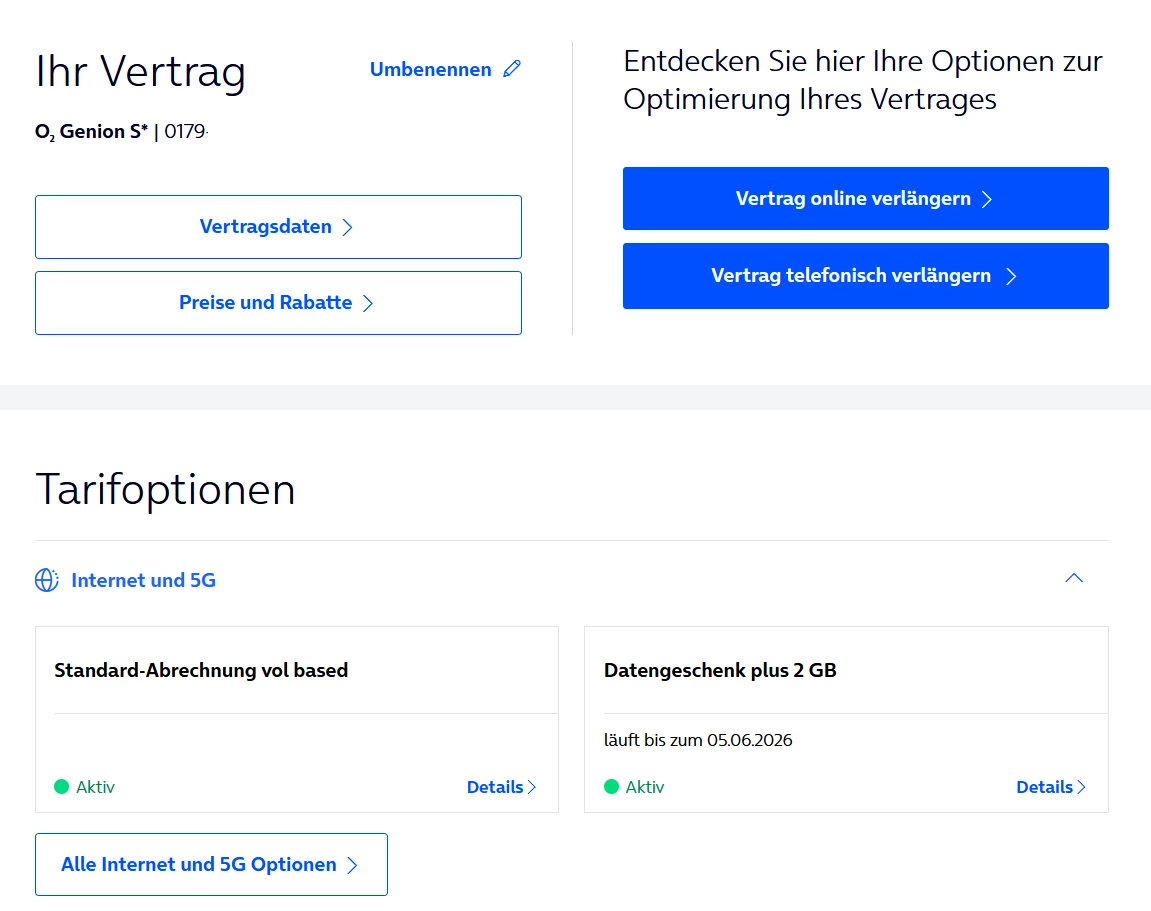Click the green Aktiv dot under Datengeschenk
1151x911 pixels.
click(x=612, y=787)
